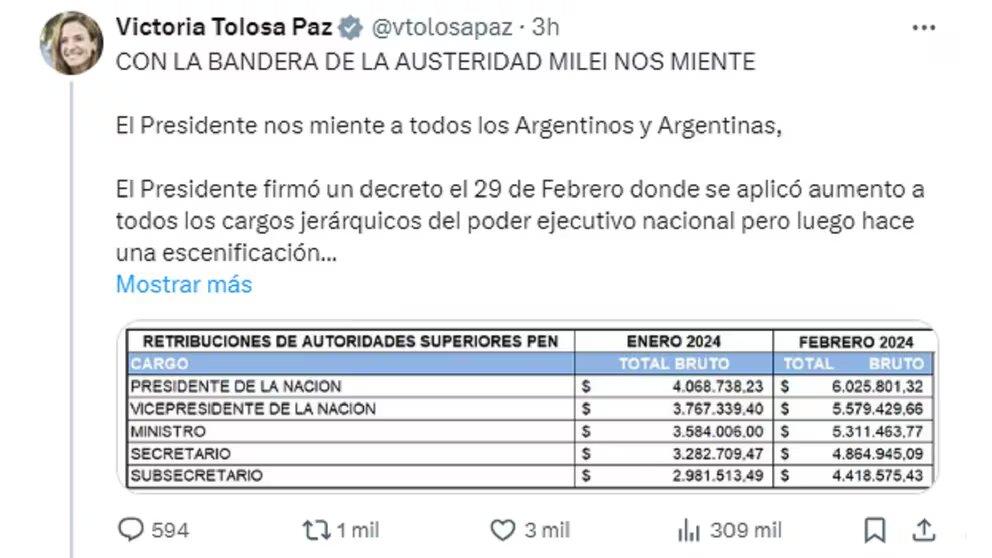Click the FEBRERO 2024 column in image
This screenshot has height=558, width=992.
tap(855, 342)
